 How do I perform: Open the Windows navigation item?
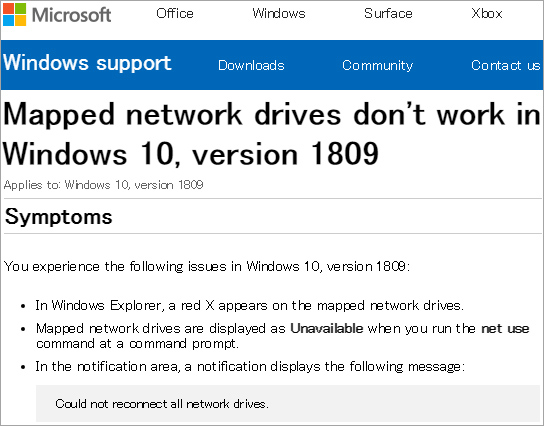pyautogui.click(x=279, y=14)
